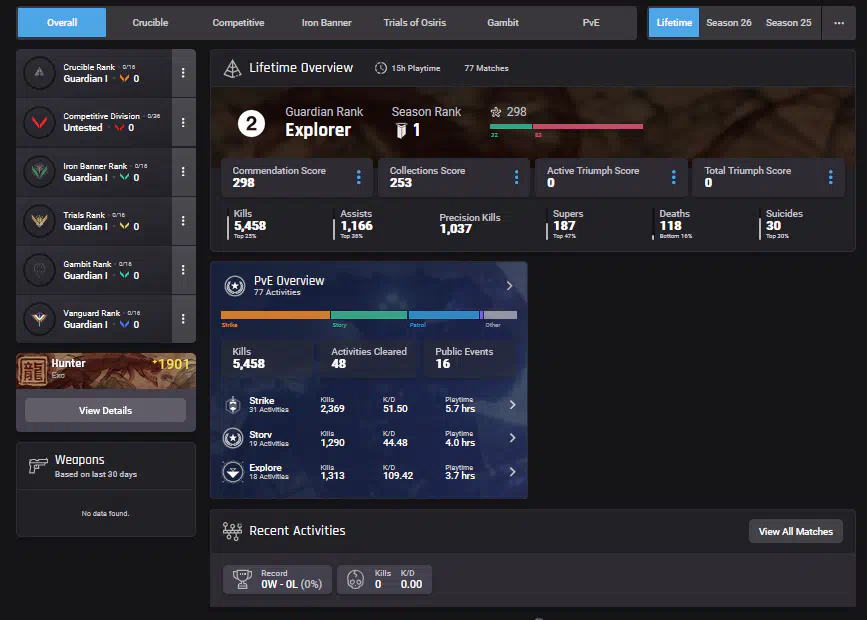Click the Iron Banner Rank emblem icon
Screen dimensions: 867x620
tap(39, 171)
